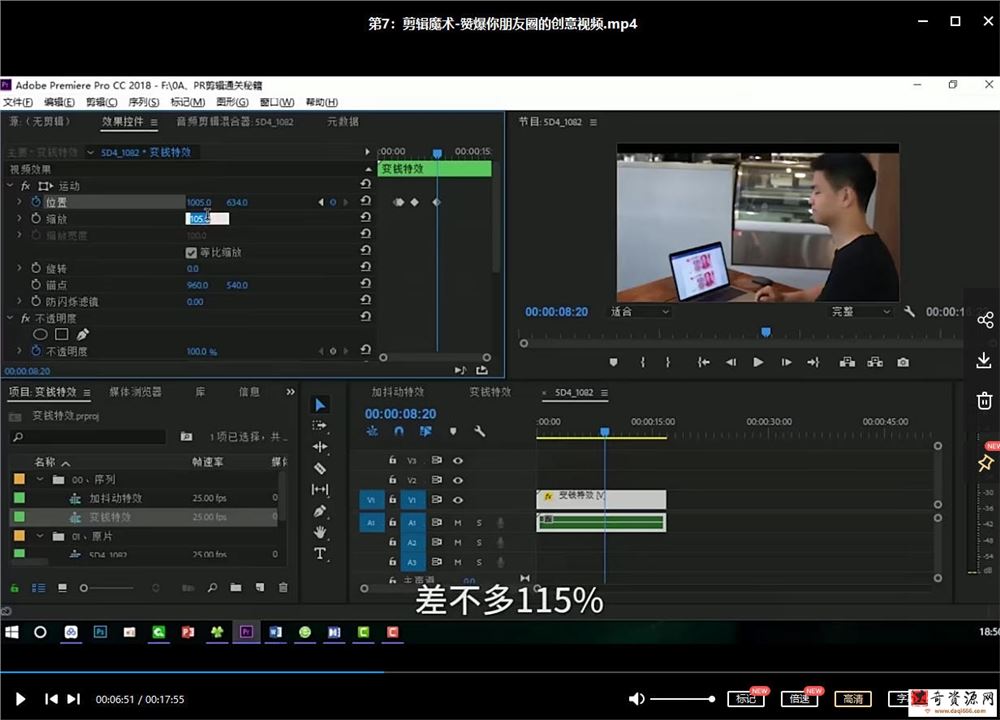Open the File menu

(x=18, y=102)
